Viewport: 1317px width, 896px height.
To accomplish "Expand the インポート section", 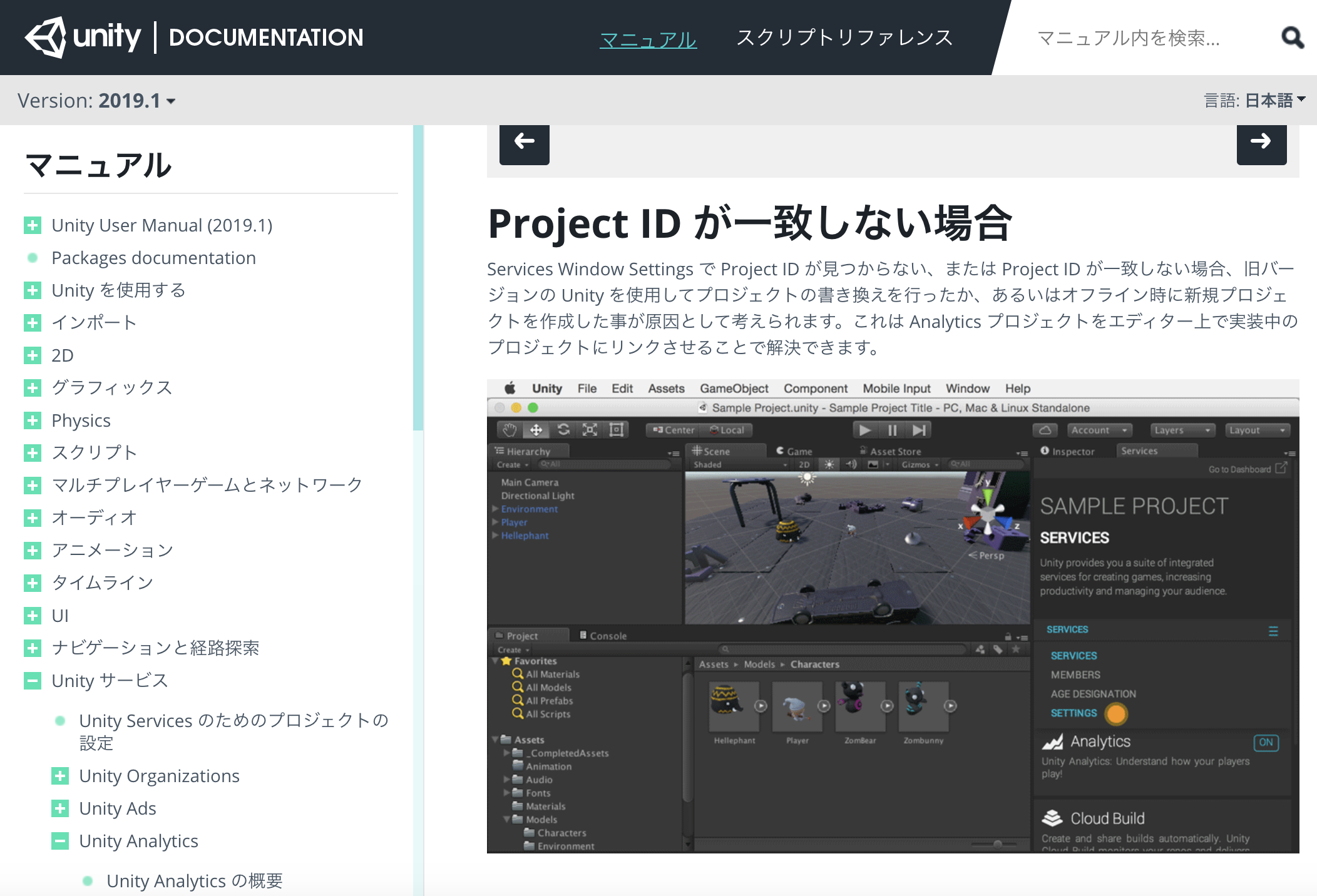I will (x=33, y=323).
